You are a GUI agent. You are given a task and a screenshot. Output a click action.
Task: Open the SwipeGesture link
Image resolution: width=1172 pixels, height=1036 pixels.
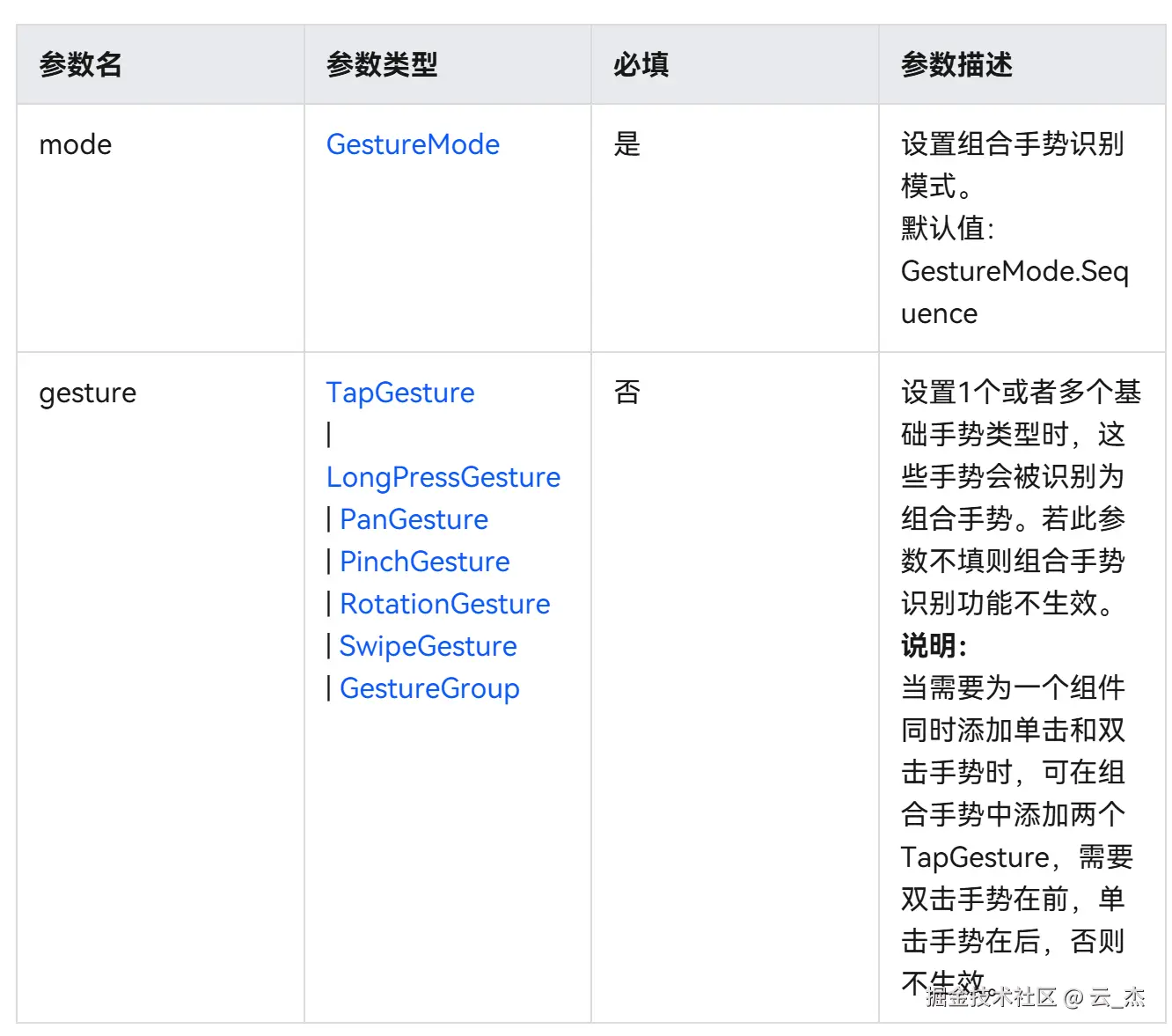coord(428,646)
